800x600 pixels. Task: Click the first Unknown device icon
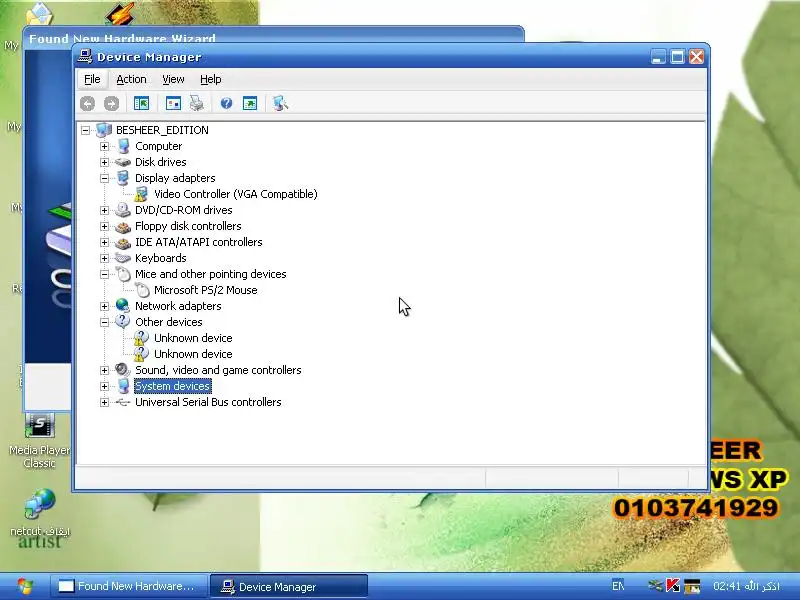tap(141, 338)
